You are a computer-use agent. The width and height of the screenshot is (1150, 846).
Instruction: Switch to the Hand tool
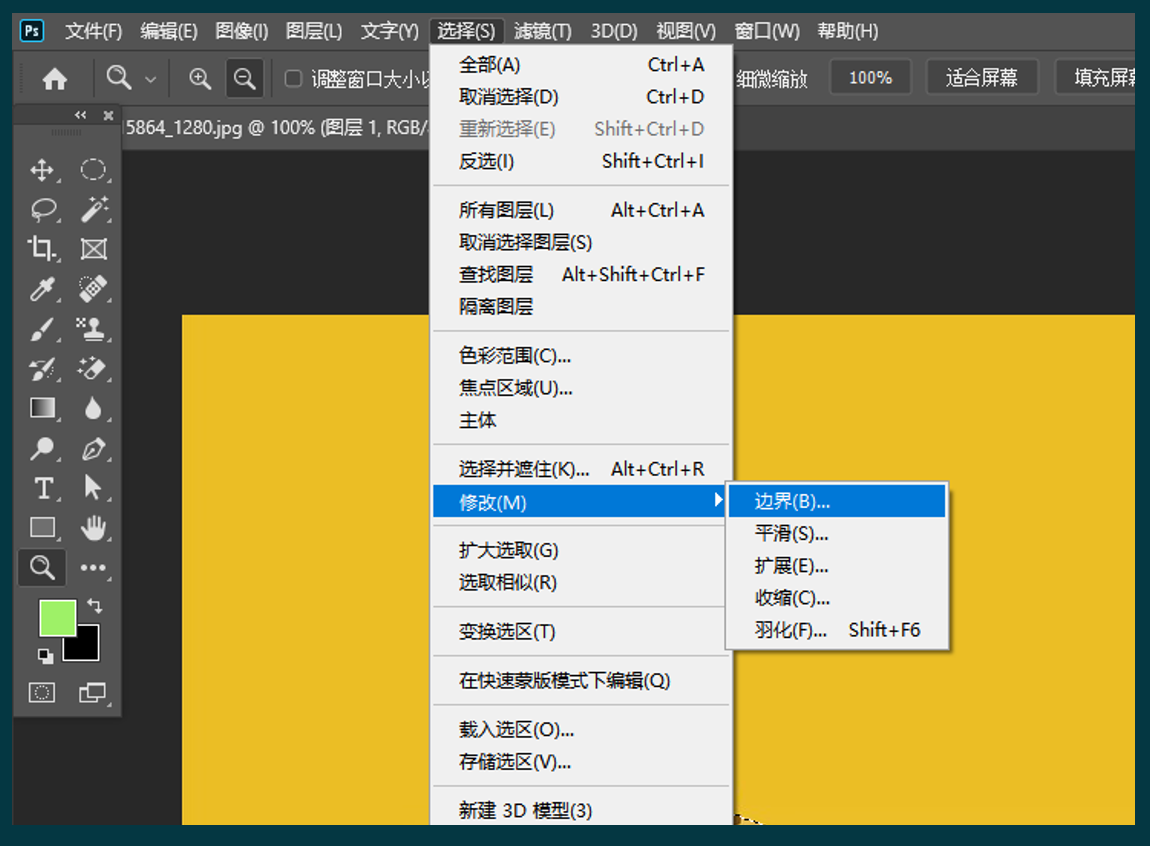pyautogui.click(x=93, y=527)
